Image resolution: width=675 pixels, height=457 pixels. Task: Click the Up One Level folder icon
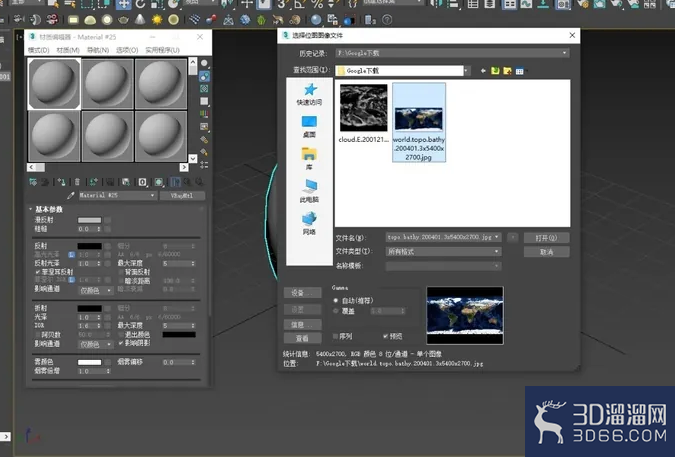[x=495, y=71]
